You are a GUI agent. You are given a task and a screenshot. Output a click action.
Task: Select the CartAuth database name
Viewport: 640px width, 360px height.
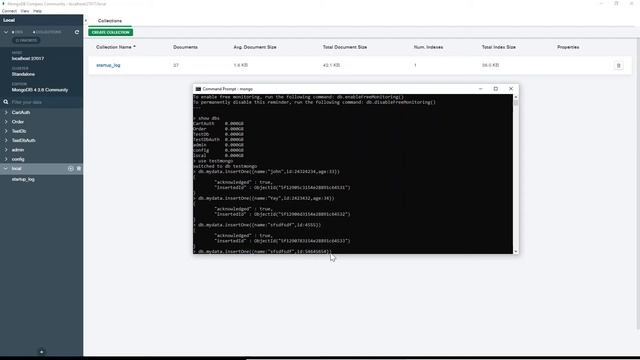(x=21, y=112)
